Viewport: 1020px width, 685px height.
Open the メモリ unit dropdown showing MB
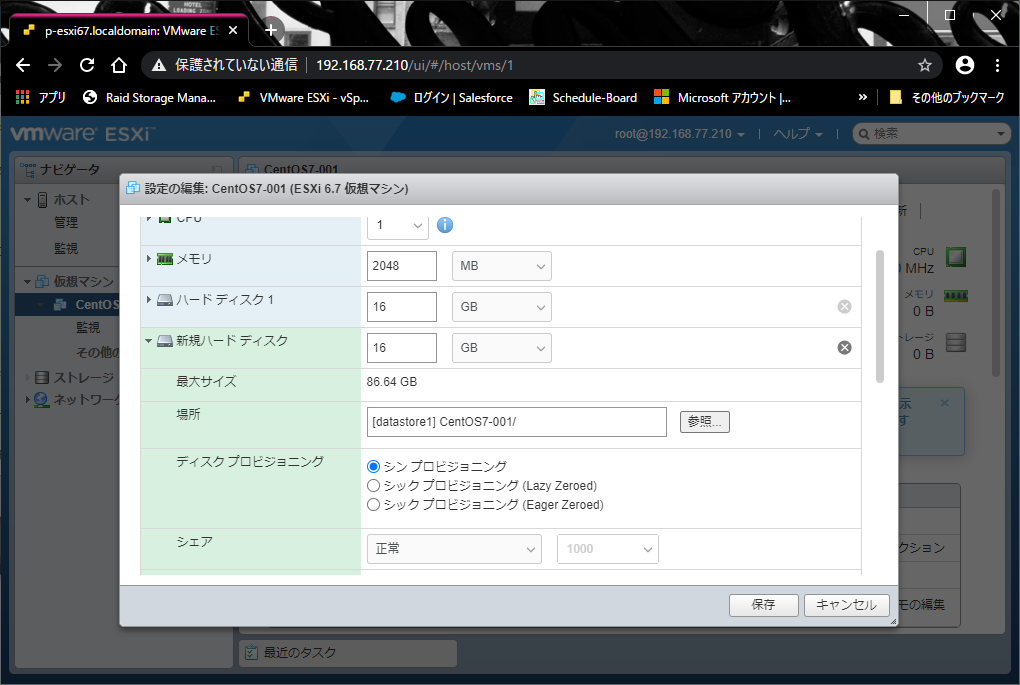point(502,266)
